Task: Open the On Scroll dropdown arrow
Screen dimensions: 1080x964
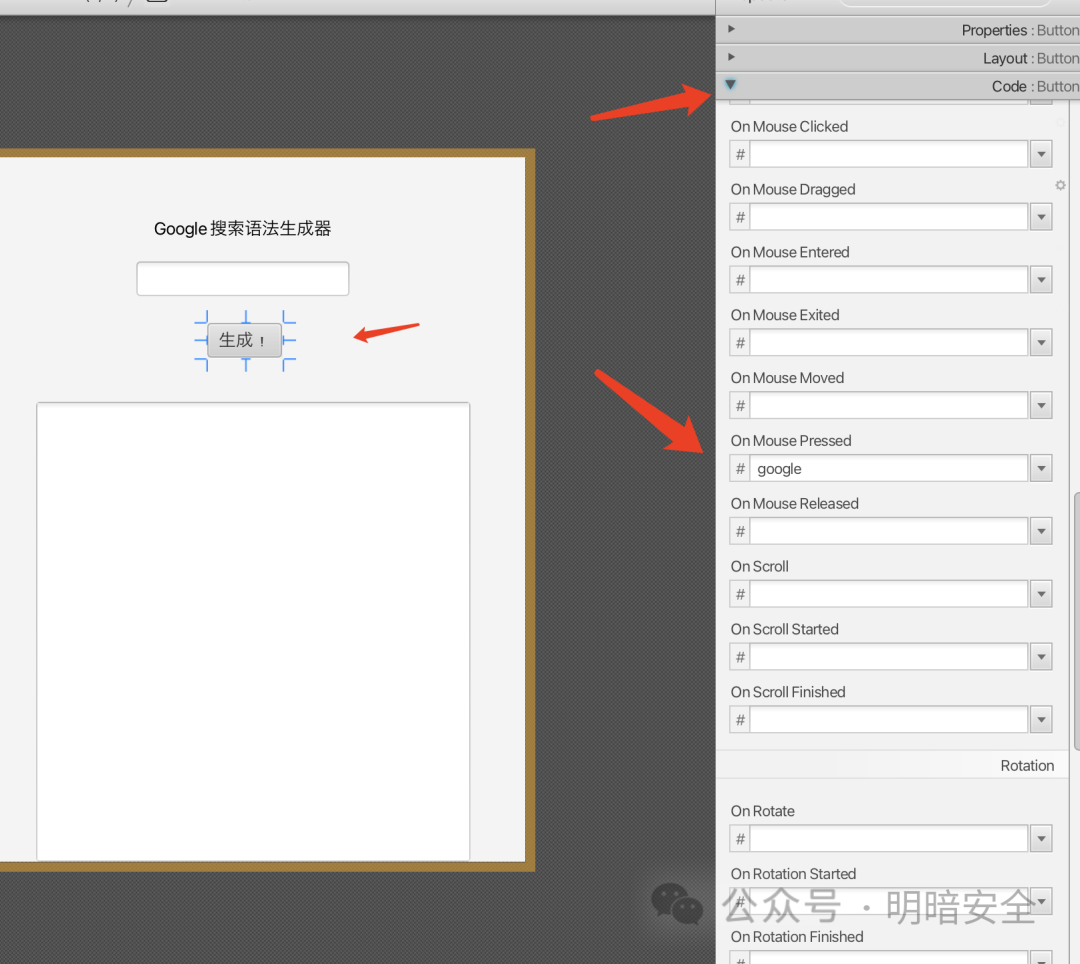Action: pyautogui.click(x=1041, y=594)
